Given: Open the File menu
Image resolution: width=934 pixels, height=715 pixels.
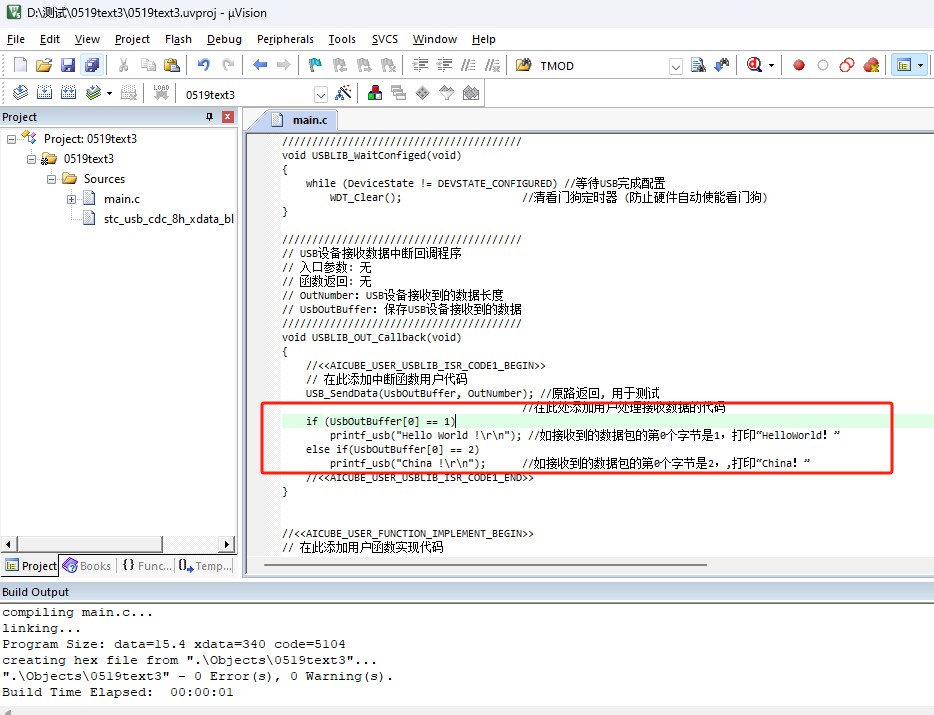Looking at the screenshot, I should [15, 39].
